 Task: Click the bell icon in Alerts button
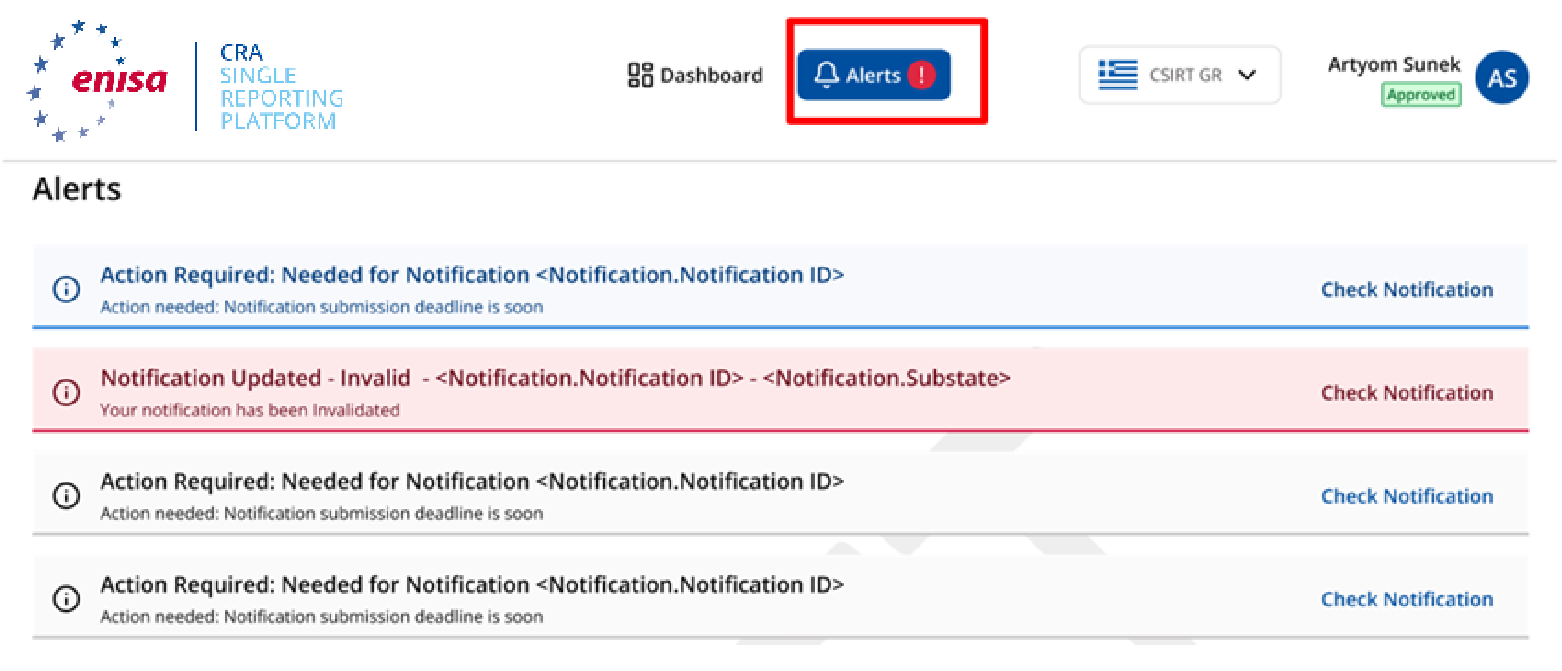tap(826, 75)
